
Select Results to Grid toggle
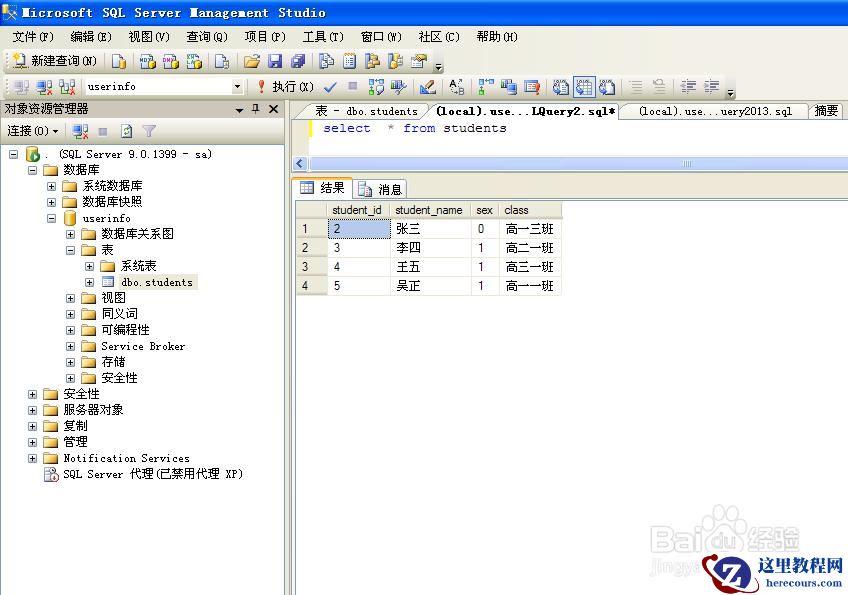[584, 87]
